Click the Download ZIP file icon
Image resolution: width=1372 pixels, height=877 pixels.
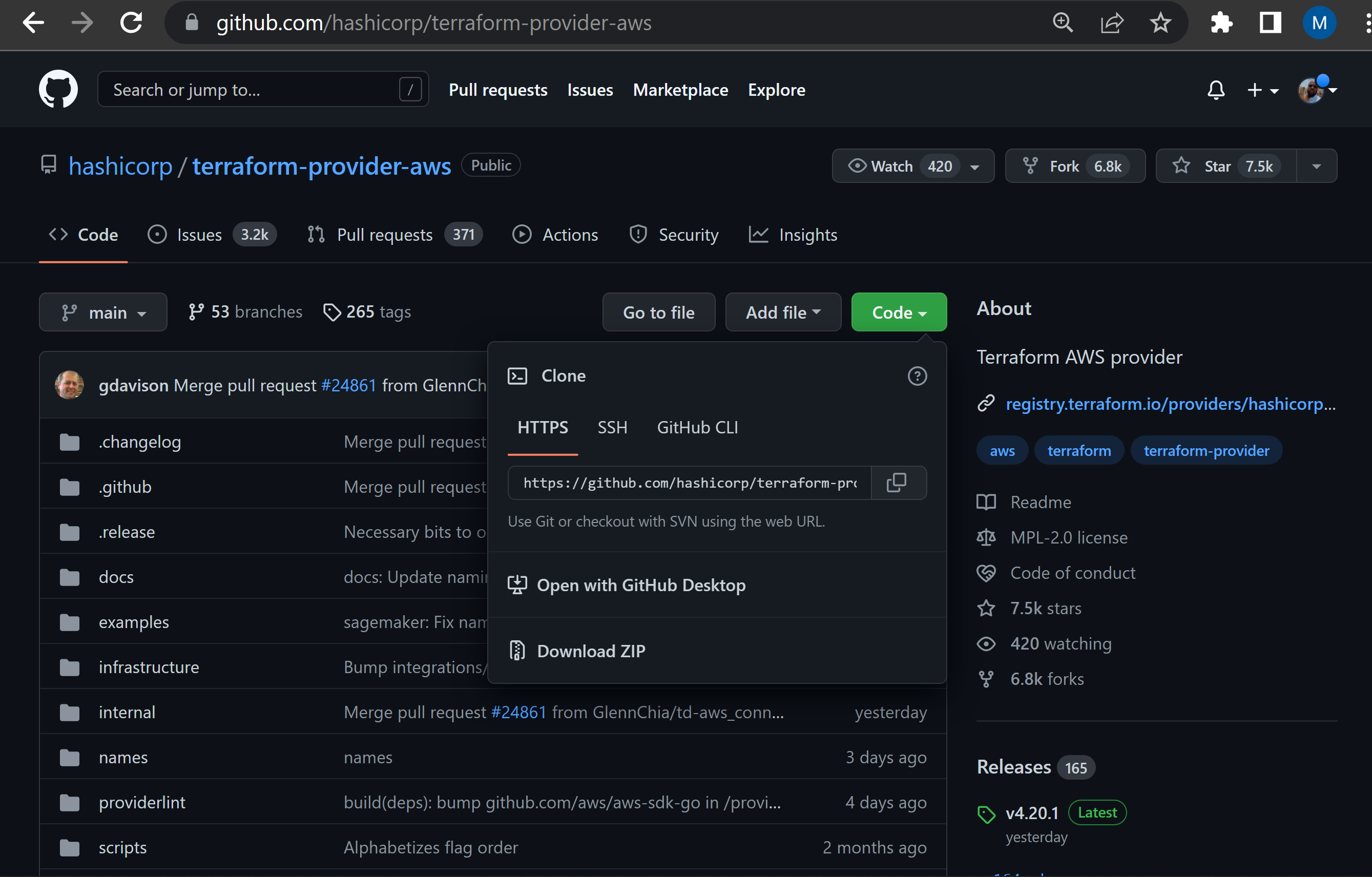517,651
